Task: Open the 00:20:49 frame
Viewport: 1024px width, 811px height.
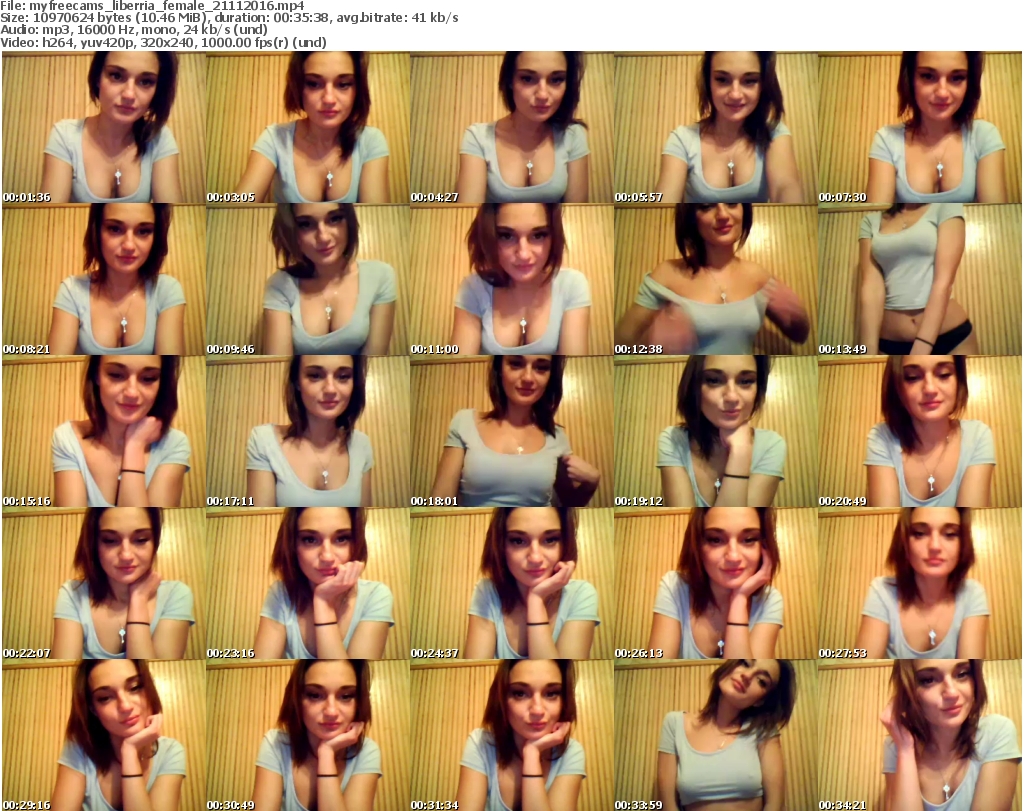Action: point(920,432)
